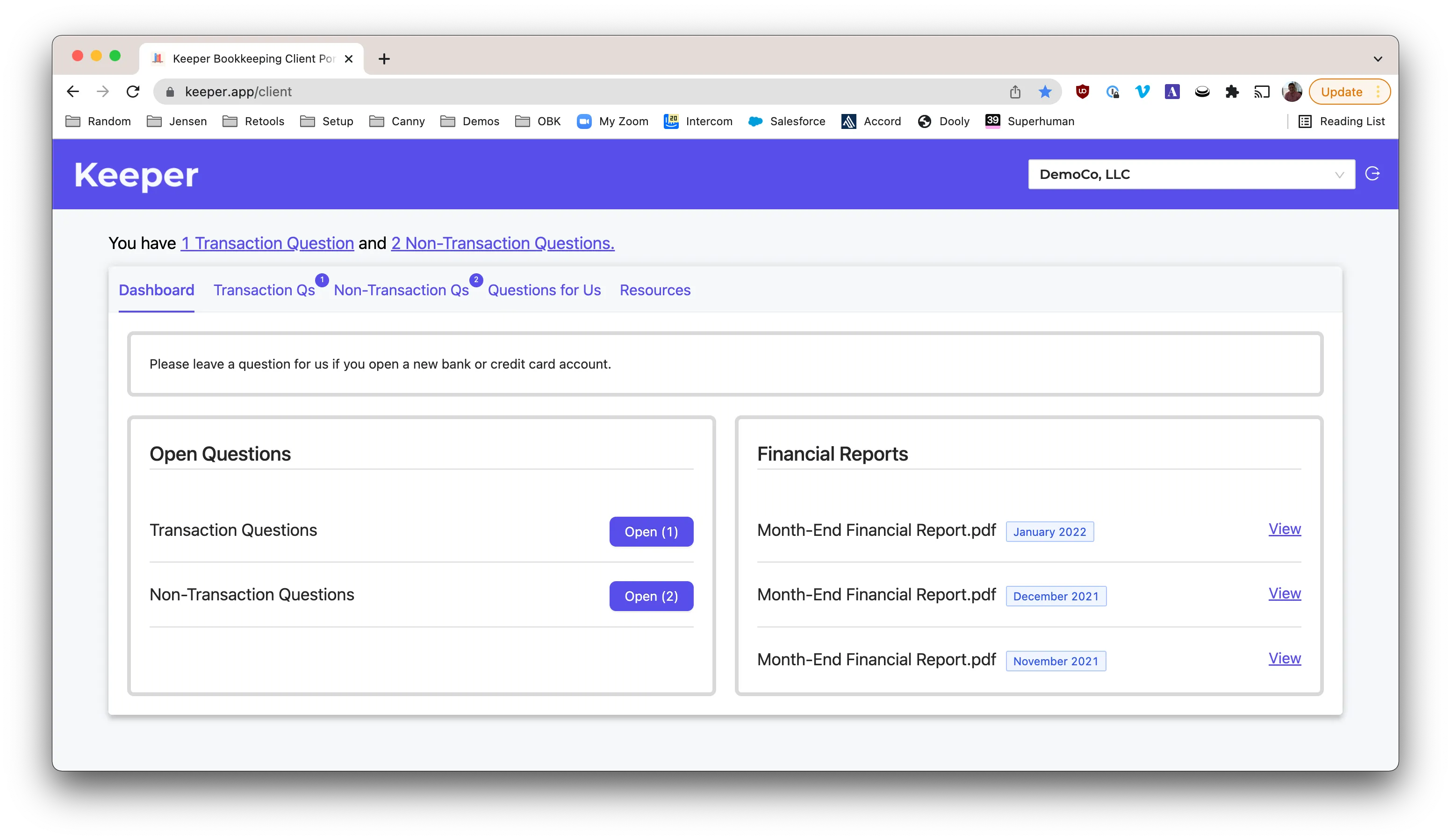Open the My Zoom bookmark
1451x840 pixels.
tap(613, 121)
